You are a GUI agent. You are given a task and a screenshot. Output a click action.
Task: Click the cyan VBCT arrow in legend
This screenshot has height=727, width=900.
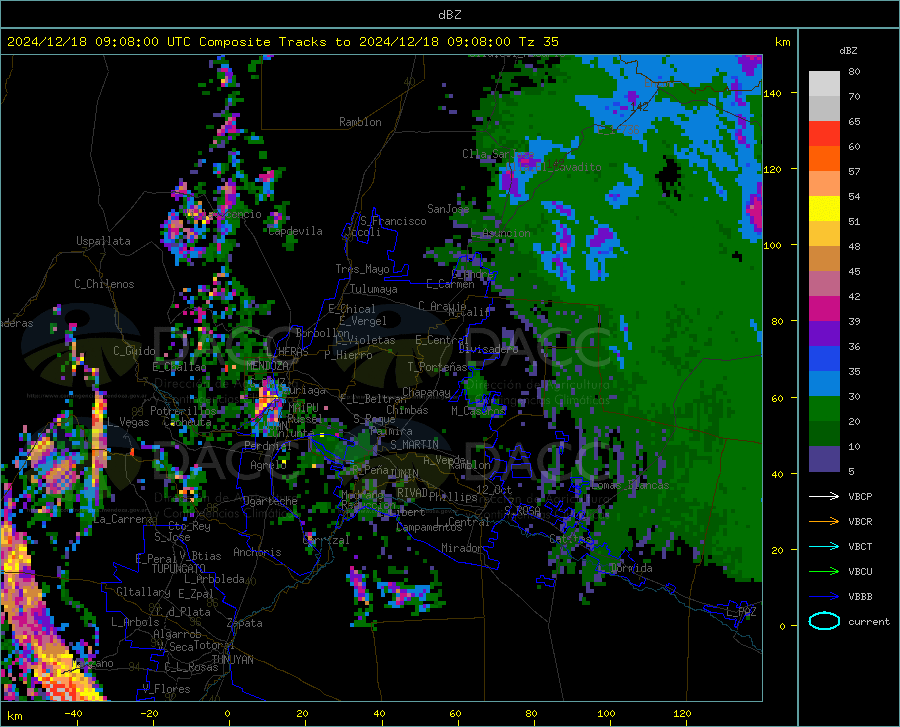pos(824,546)
